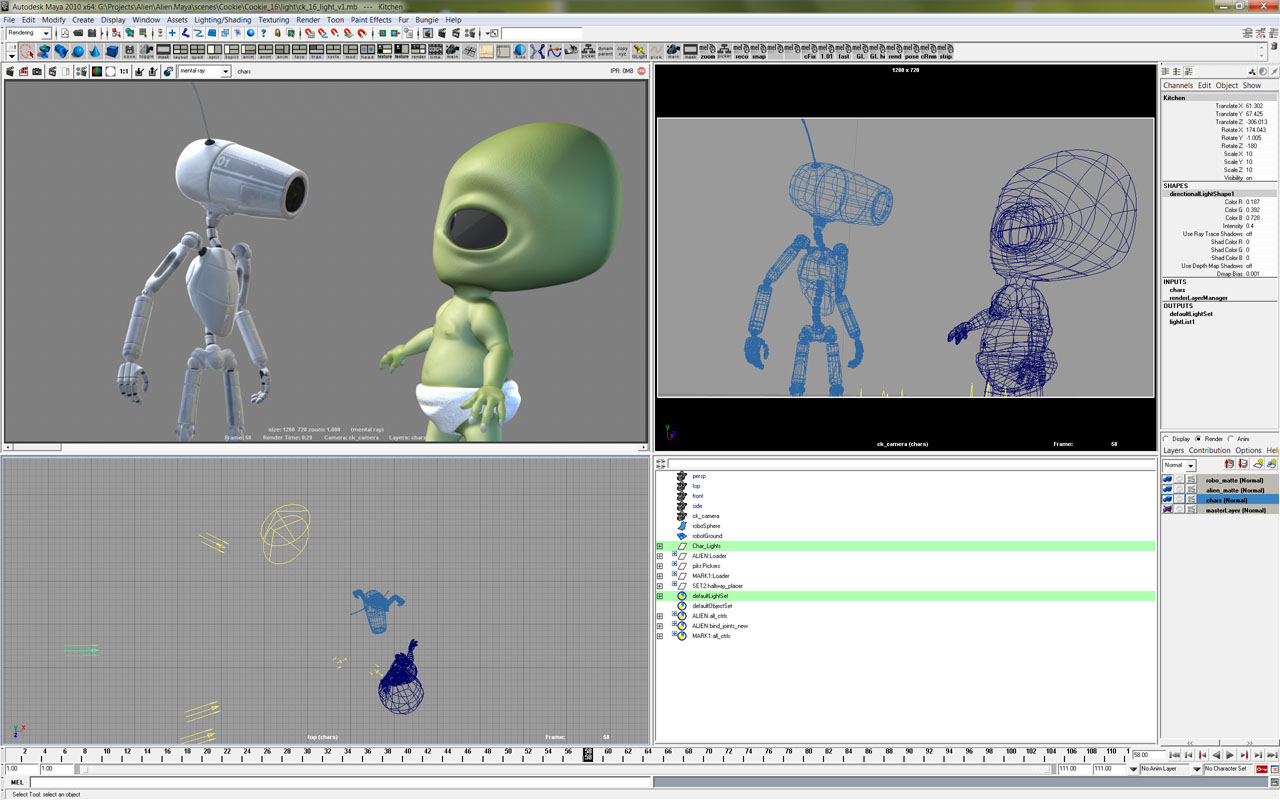Click the 'zoom' MEL shelf button

click(707, 51)
